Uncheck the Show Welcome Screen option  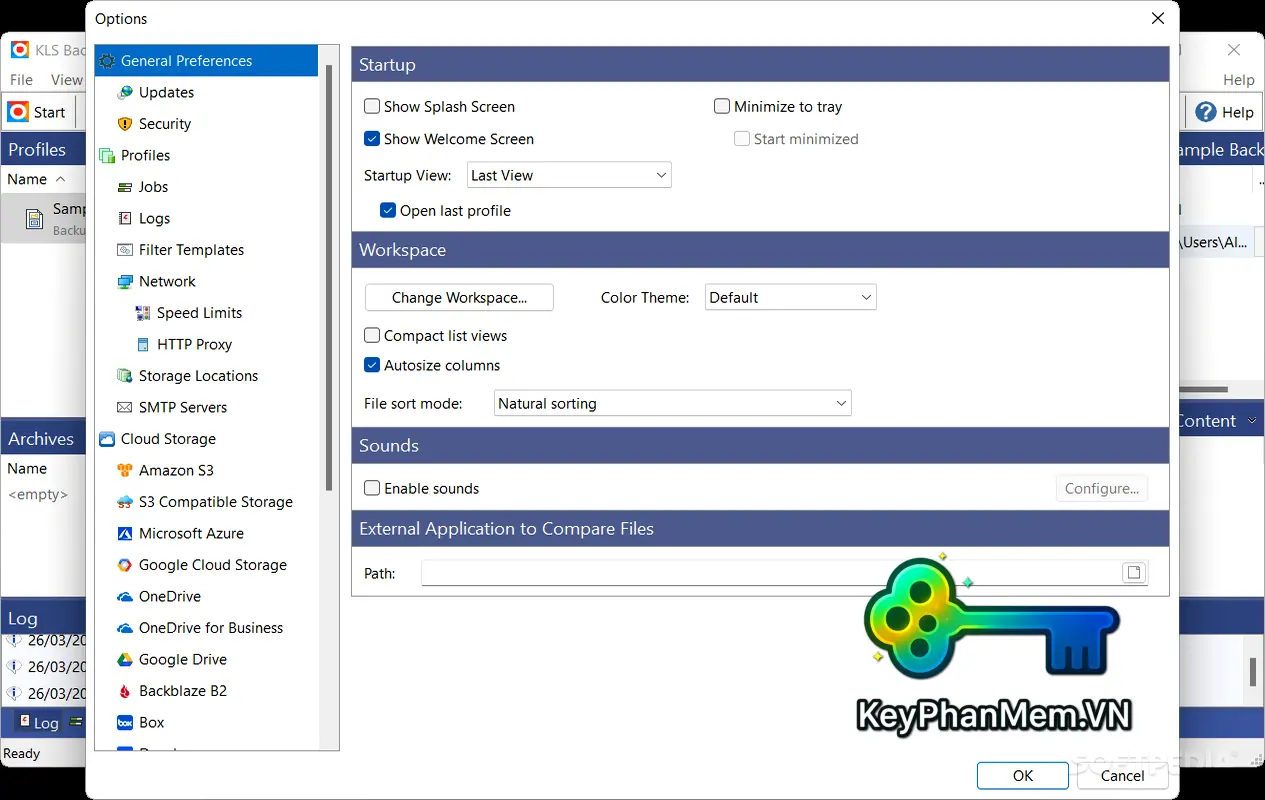[371, 138]
